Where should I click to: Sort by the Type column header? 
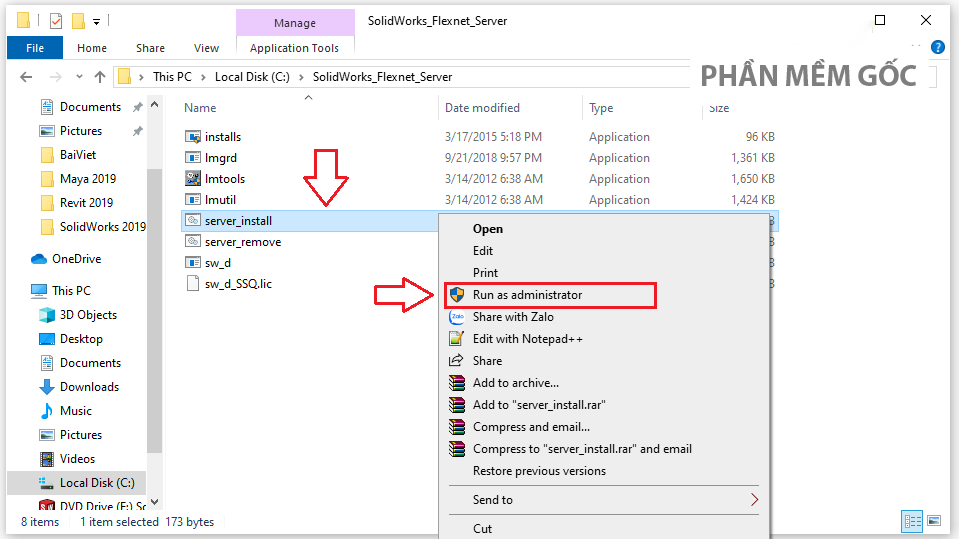tap(601, 108)
